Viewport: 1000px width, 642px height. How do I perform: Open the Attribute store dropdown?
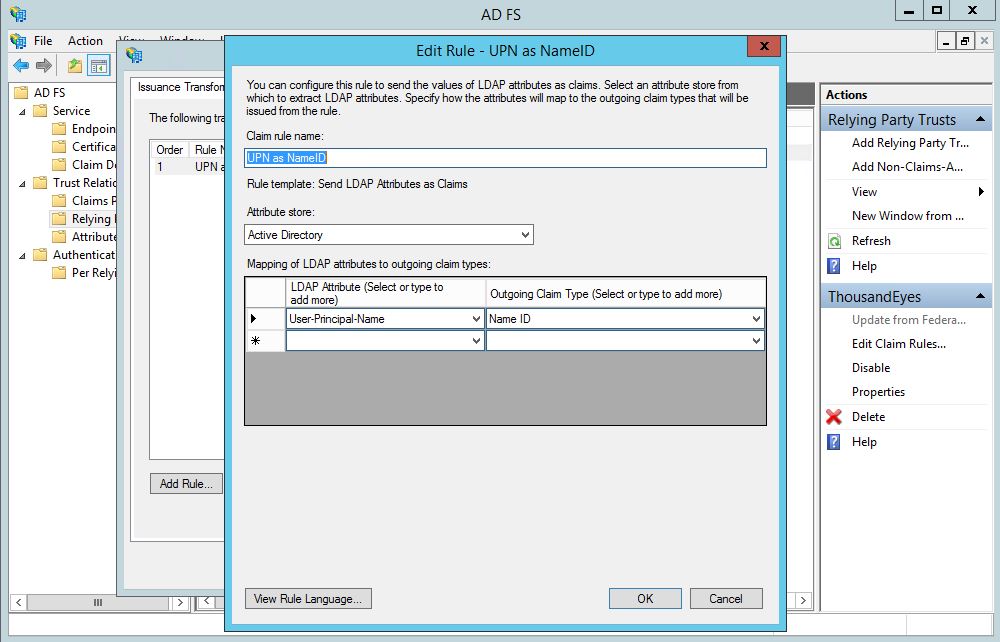point(525,235)
